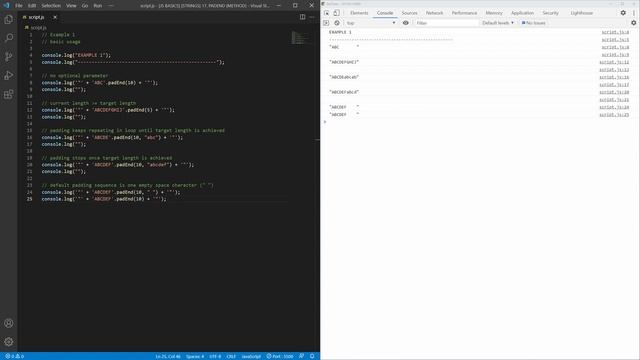This screenshot has height=360, width=640.
Task: Create a live expression with eye icon
Action: pyautogui.click(x=405, y=23)
